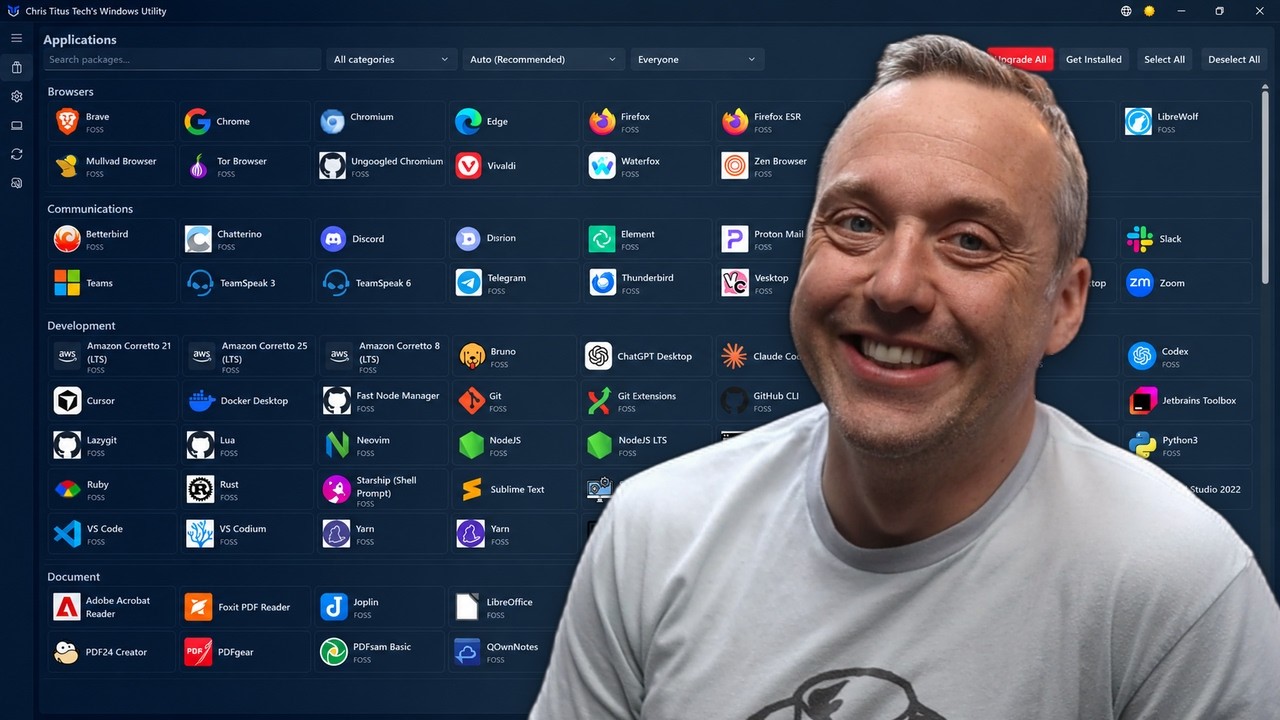The height and width of the screenshot is (720, 1280).
Task: Focus the Search packages field
Action: [182, 59]
